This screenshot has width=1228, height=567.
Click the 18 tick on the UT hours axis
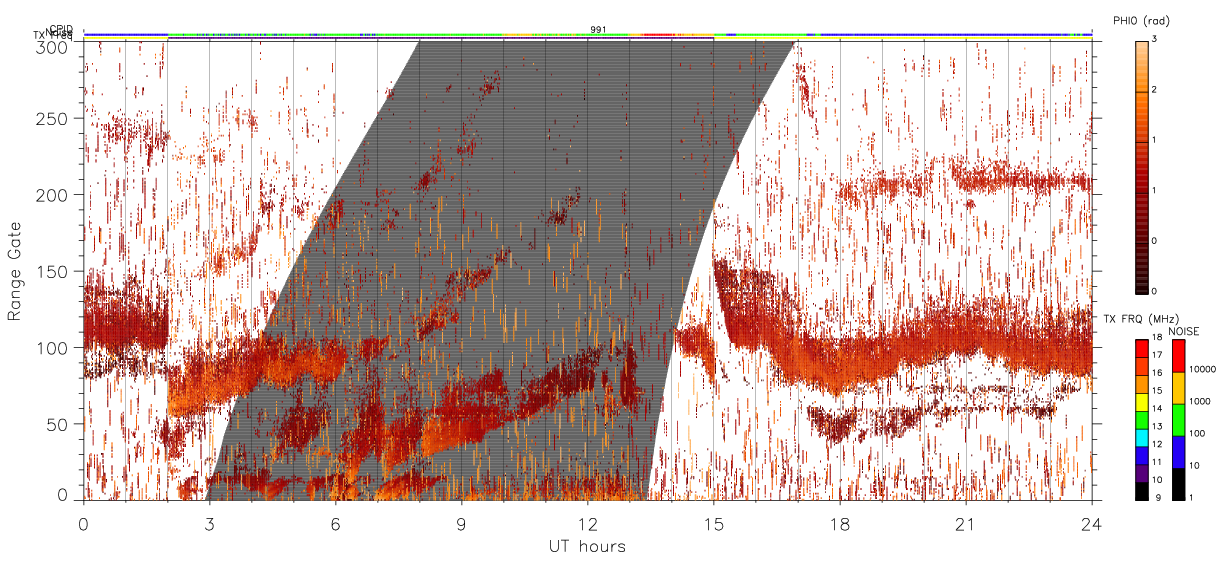coord(840,524)
